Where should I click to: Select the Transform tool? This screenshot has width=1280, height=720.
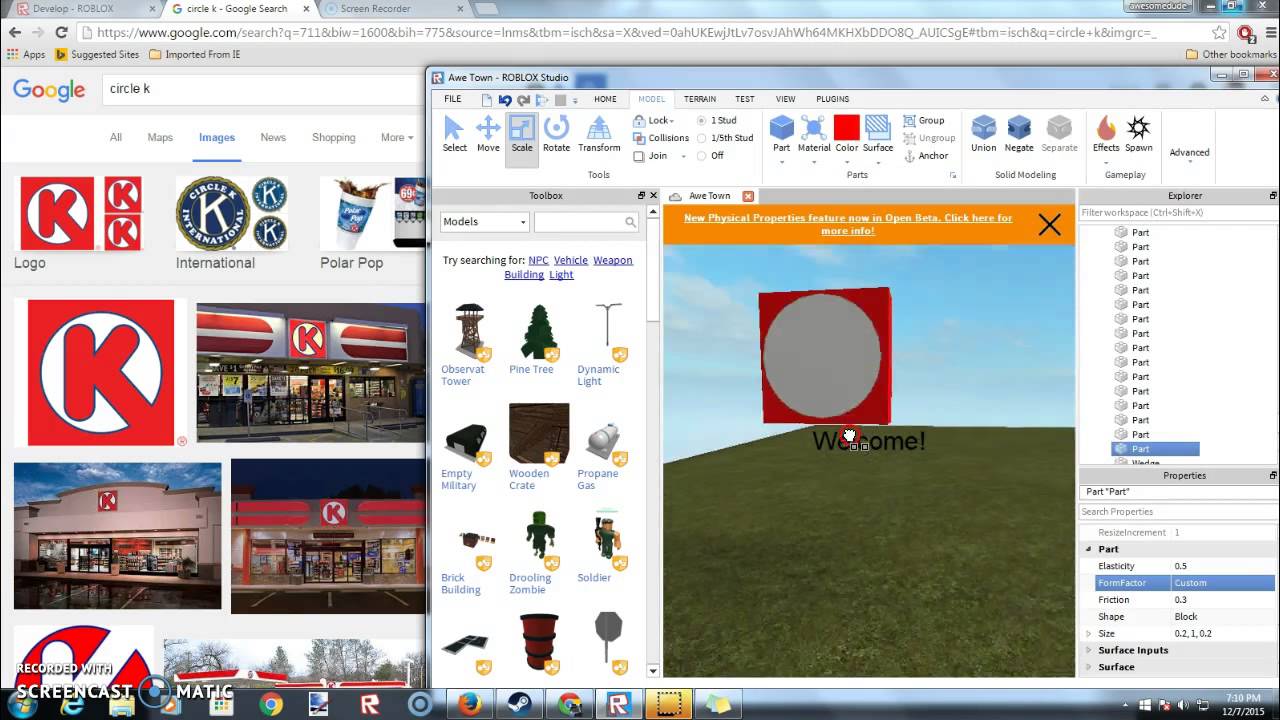click(598, 130)
